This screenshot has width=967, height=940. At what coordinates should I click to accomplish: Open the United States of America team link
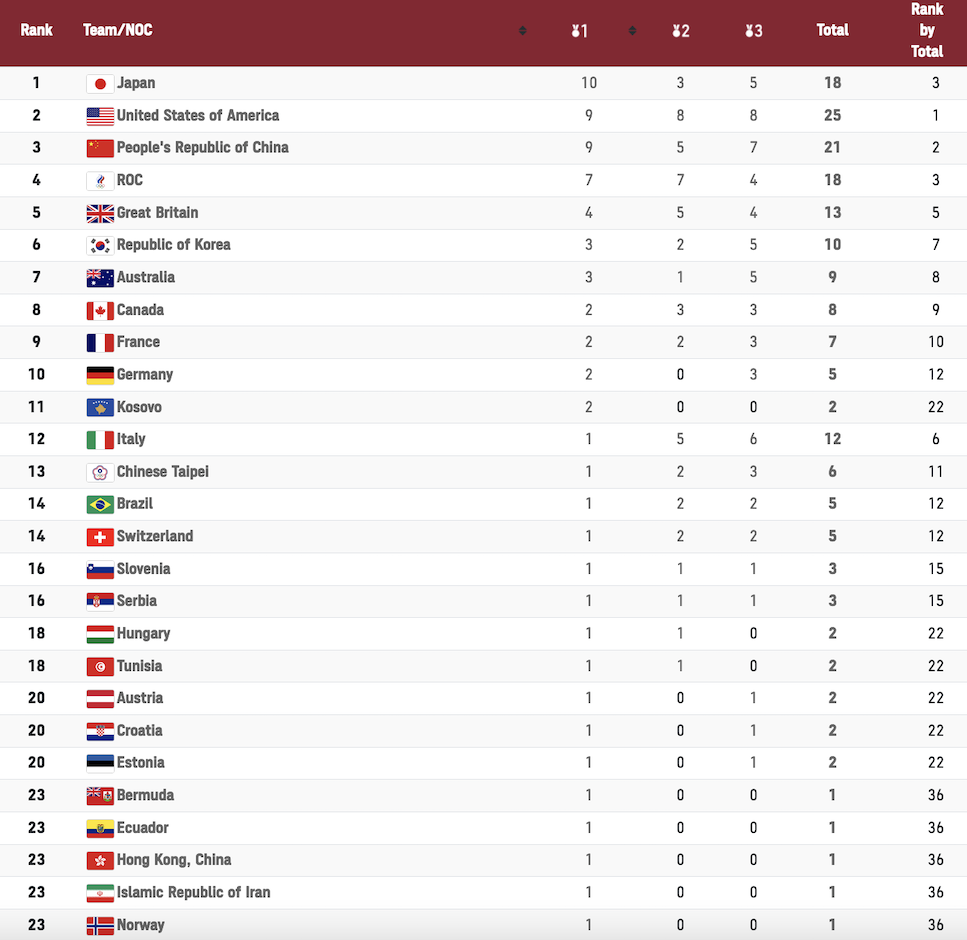[198, 115]
